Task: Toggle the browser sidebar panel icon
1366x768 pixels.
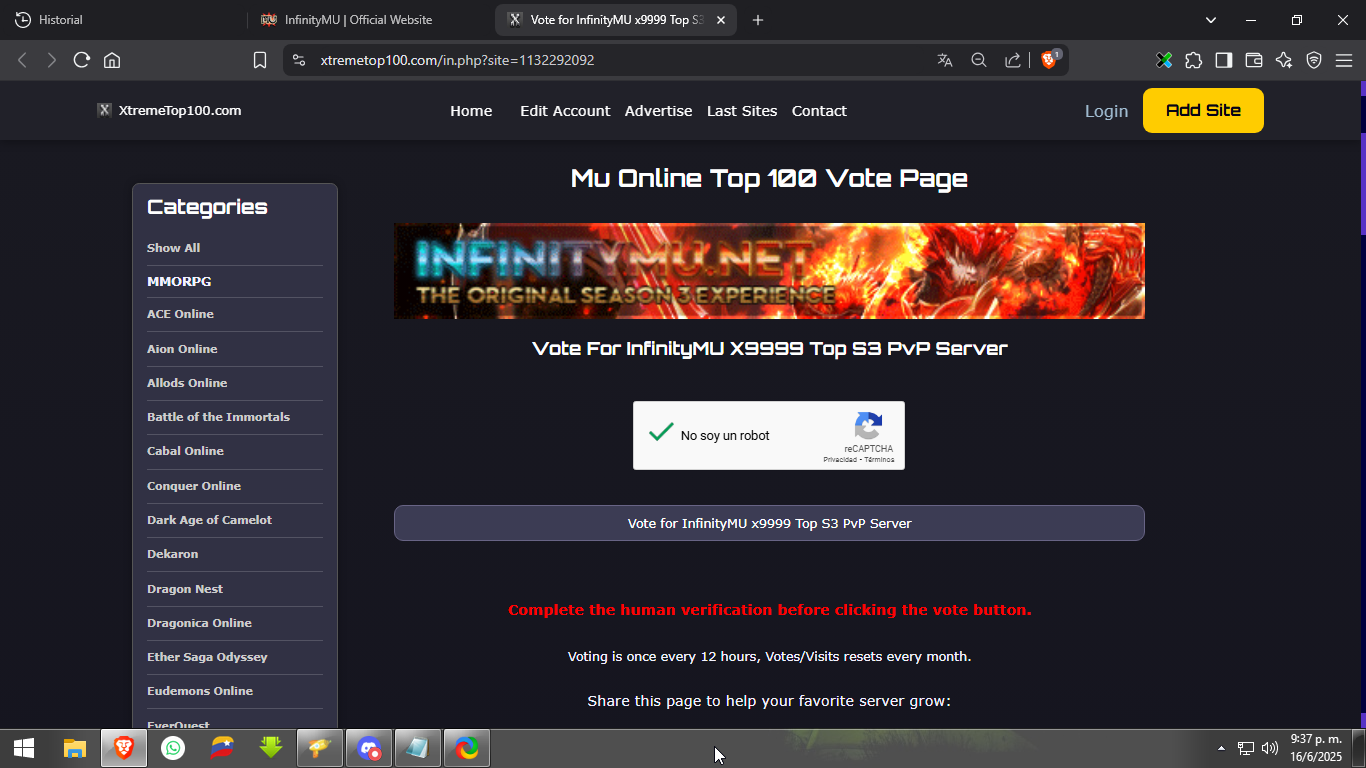Action: click(1224, 60)
